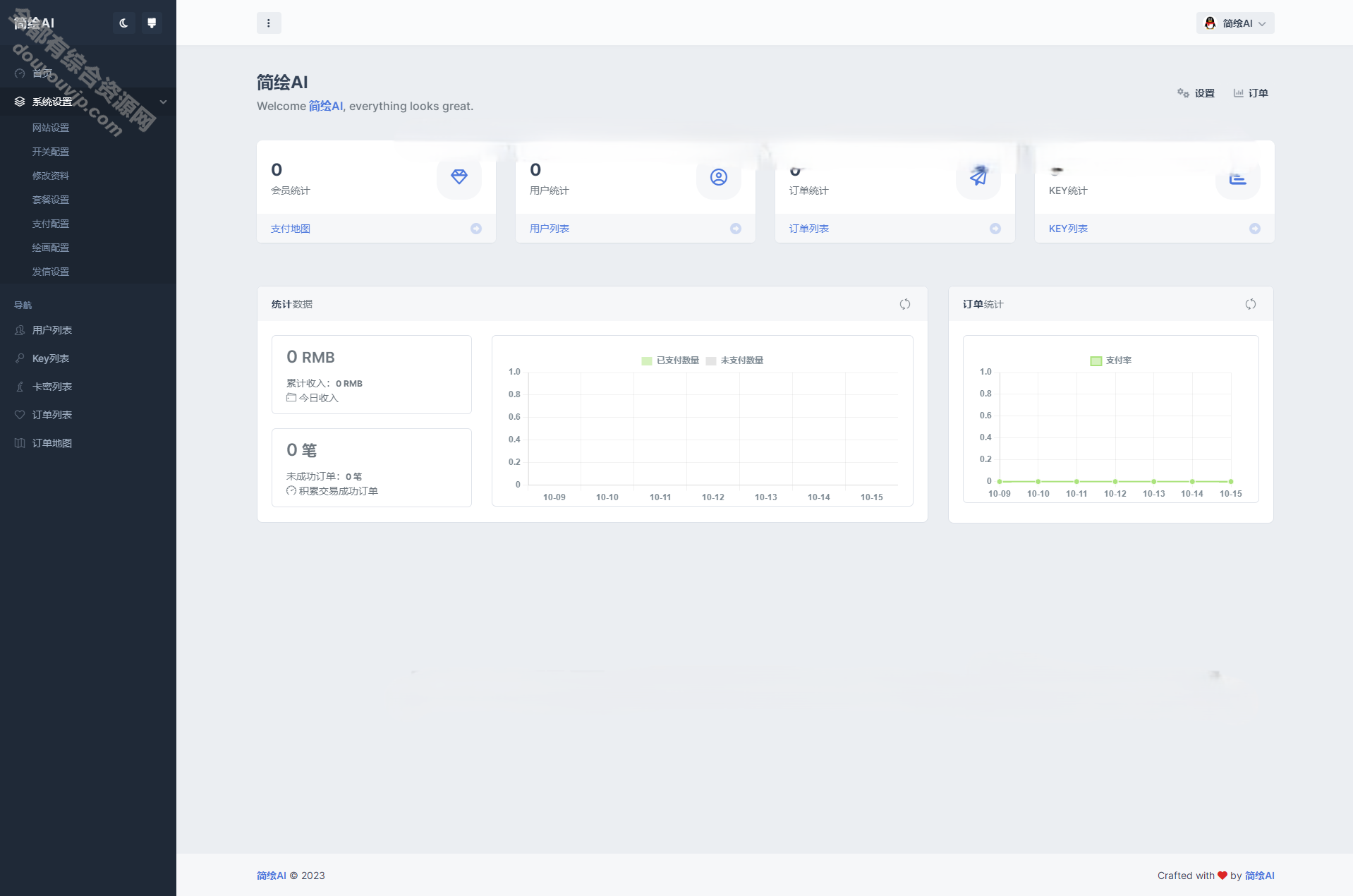Open the 简绘AI user dropdown at top right

tap(1235, 23)
